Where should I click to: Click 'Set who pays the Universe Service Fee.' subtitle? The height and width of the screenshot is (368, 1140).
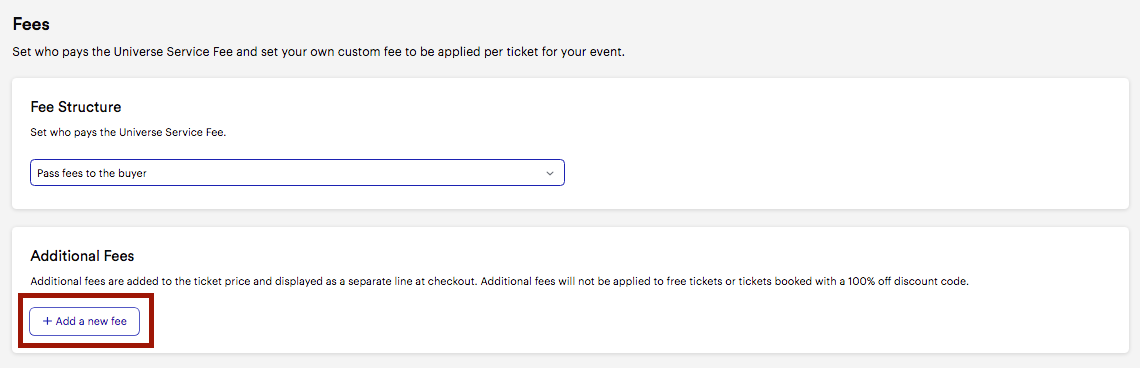point(128,133)
